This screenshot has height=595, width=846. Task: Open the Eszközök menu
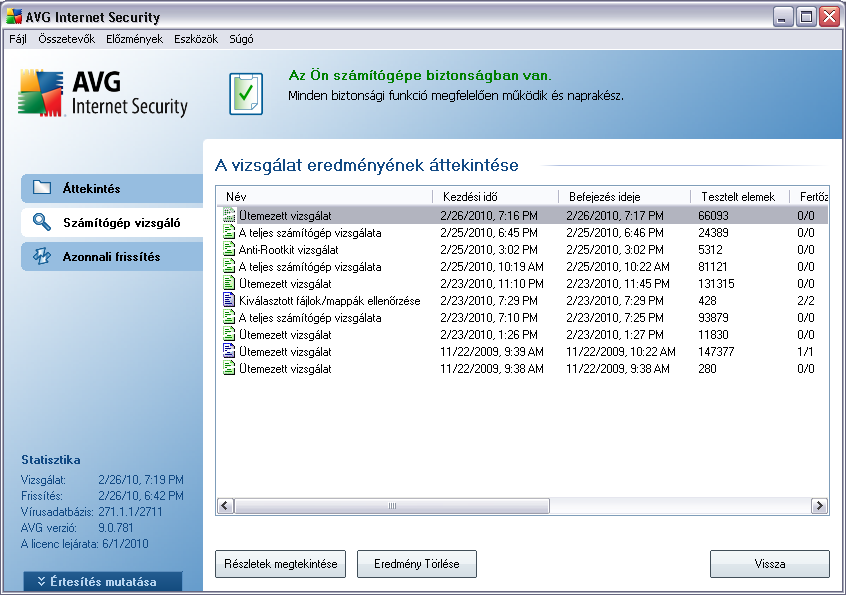coord(196,39)
